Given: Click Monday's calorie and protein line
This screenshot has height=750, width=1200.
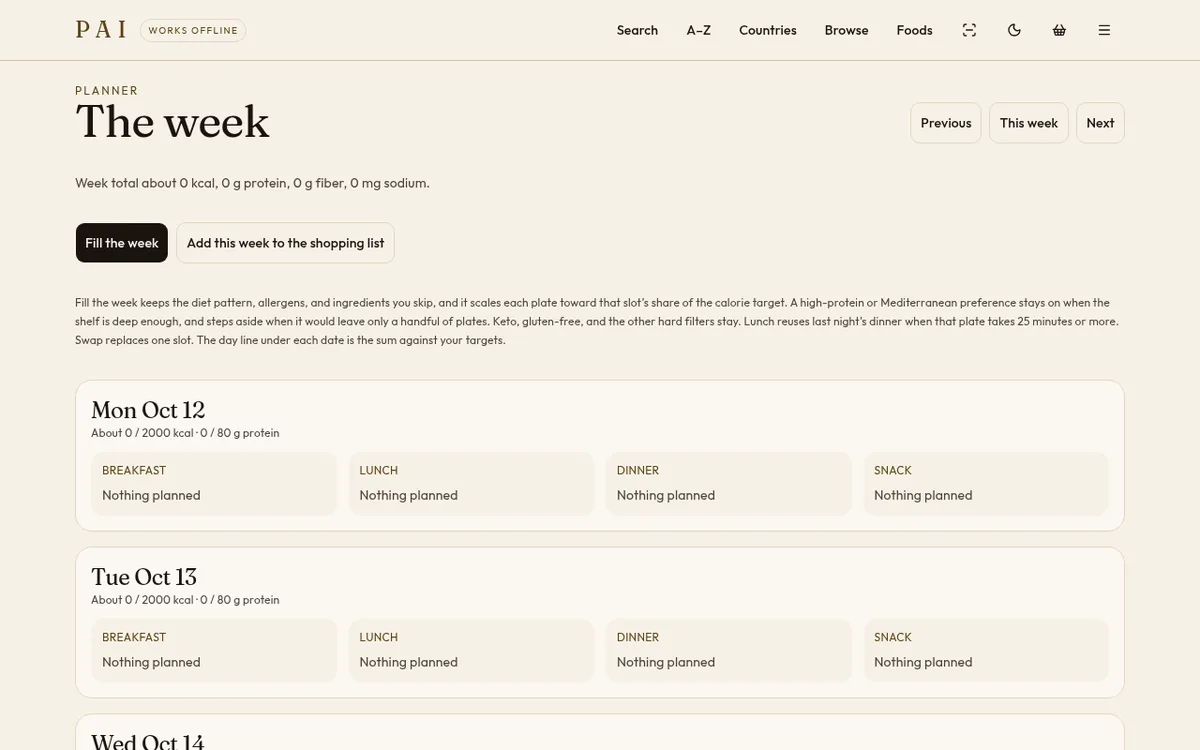Looking at the screenshot, I should coord(185,433).
